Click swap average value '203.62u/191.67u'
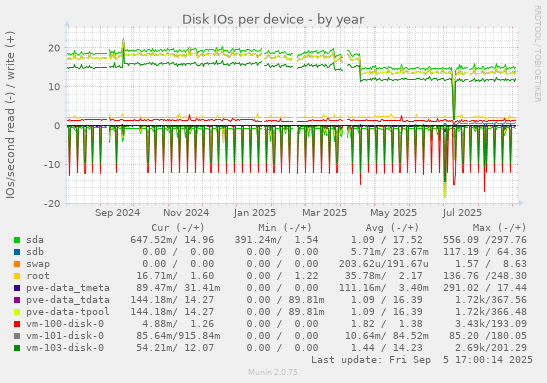 coord(383,264)
